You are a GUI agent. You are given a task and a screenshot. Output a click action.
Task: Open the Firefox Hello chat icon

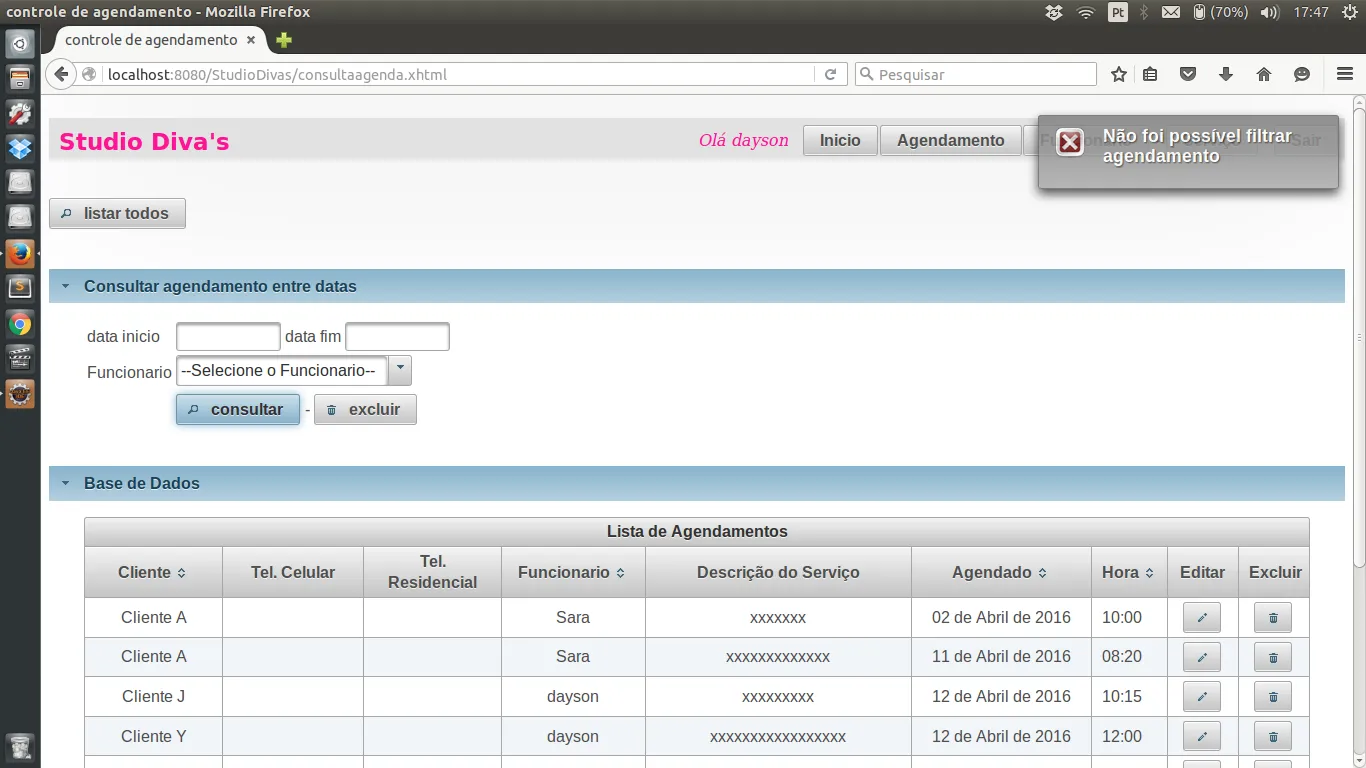click(1302, 74)
